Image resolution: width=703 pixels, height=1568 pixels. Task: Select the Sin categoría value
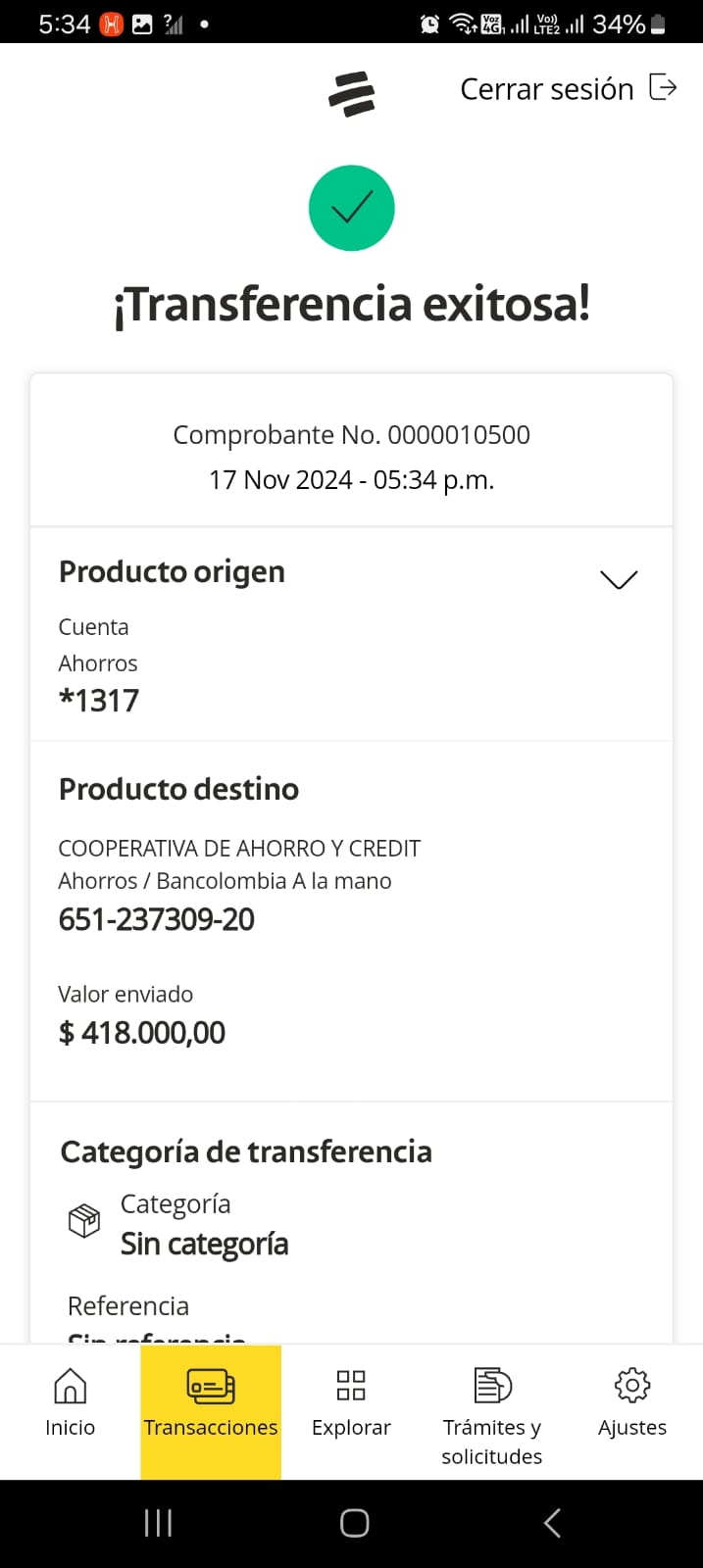[x=204, y=1244]
